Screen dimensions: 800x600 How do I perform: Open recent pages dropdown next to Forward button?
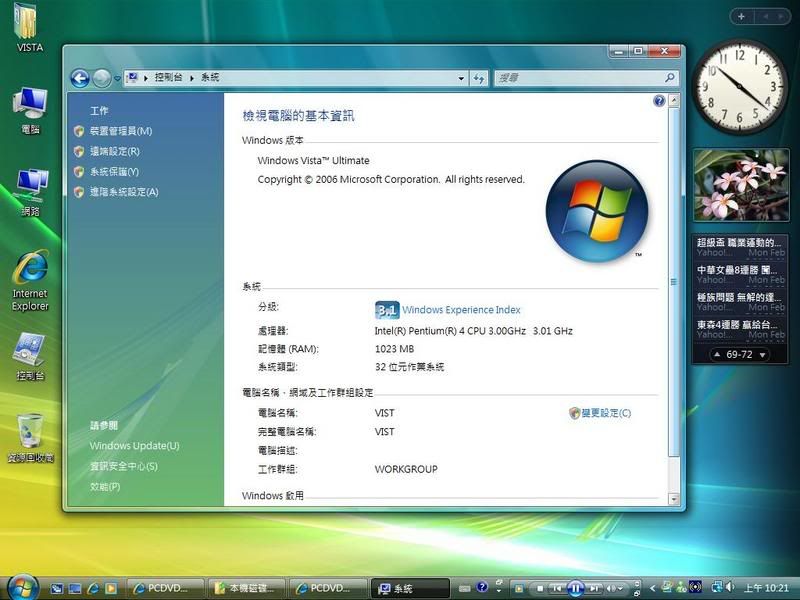117,79
